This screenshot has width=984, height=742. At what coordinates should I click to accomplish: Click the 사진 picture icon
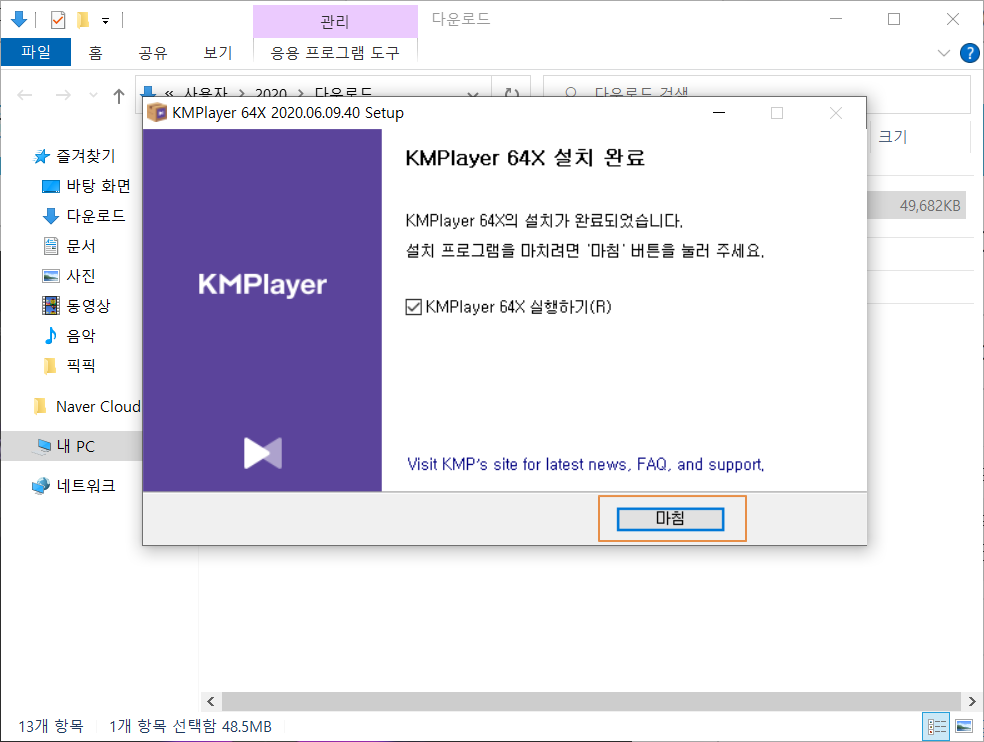click(51, 276)
